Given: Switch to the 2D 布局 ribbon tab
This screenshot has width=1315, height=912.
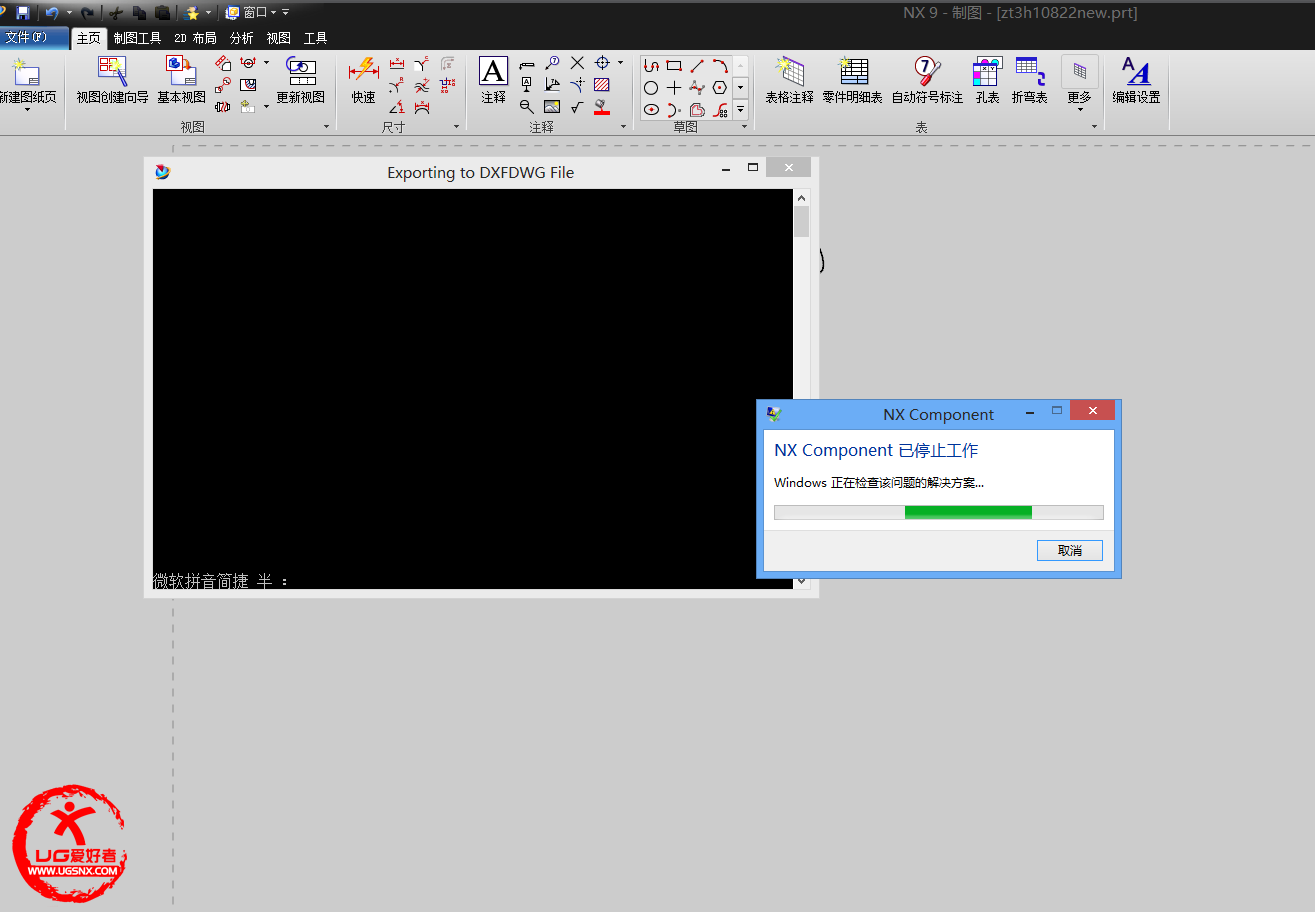Looking at the screenshot, I should 195,38.
